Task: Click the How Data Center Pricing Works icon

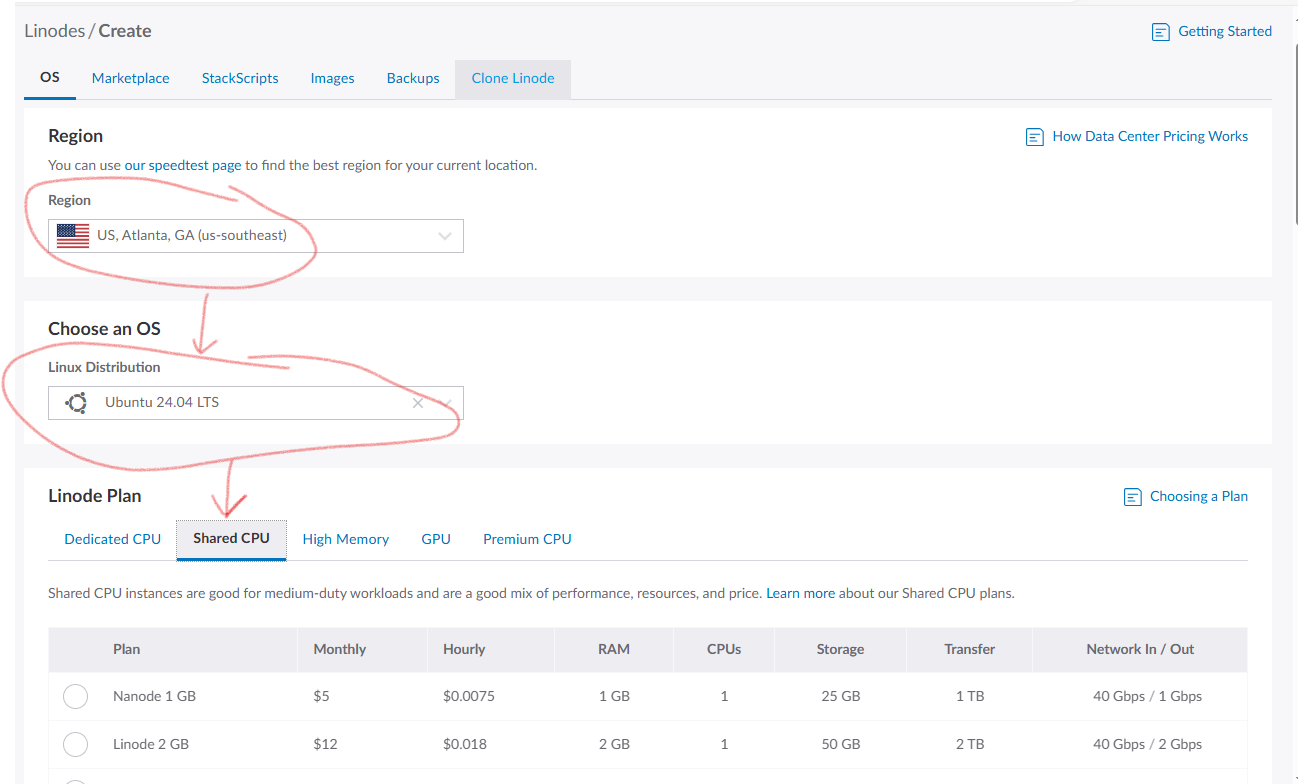Action: pyautogui.click(x=1035, y=137)
